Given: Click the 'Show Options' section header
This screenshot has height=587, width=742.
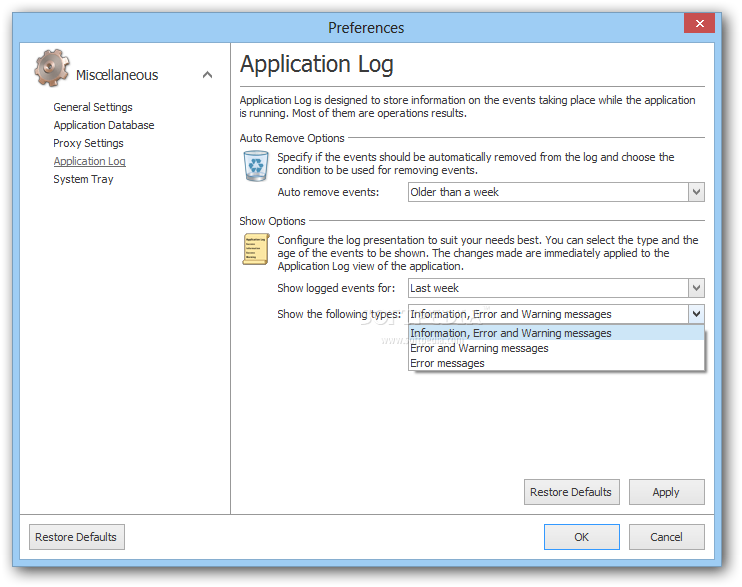Looking at the screenshot, I should 272,221.
